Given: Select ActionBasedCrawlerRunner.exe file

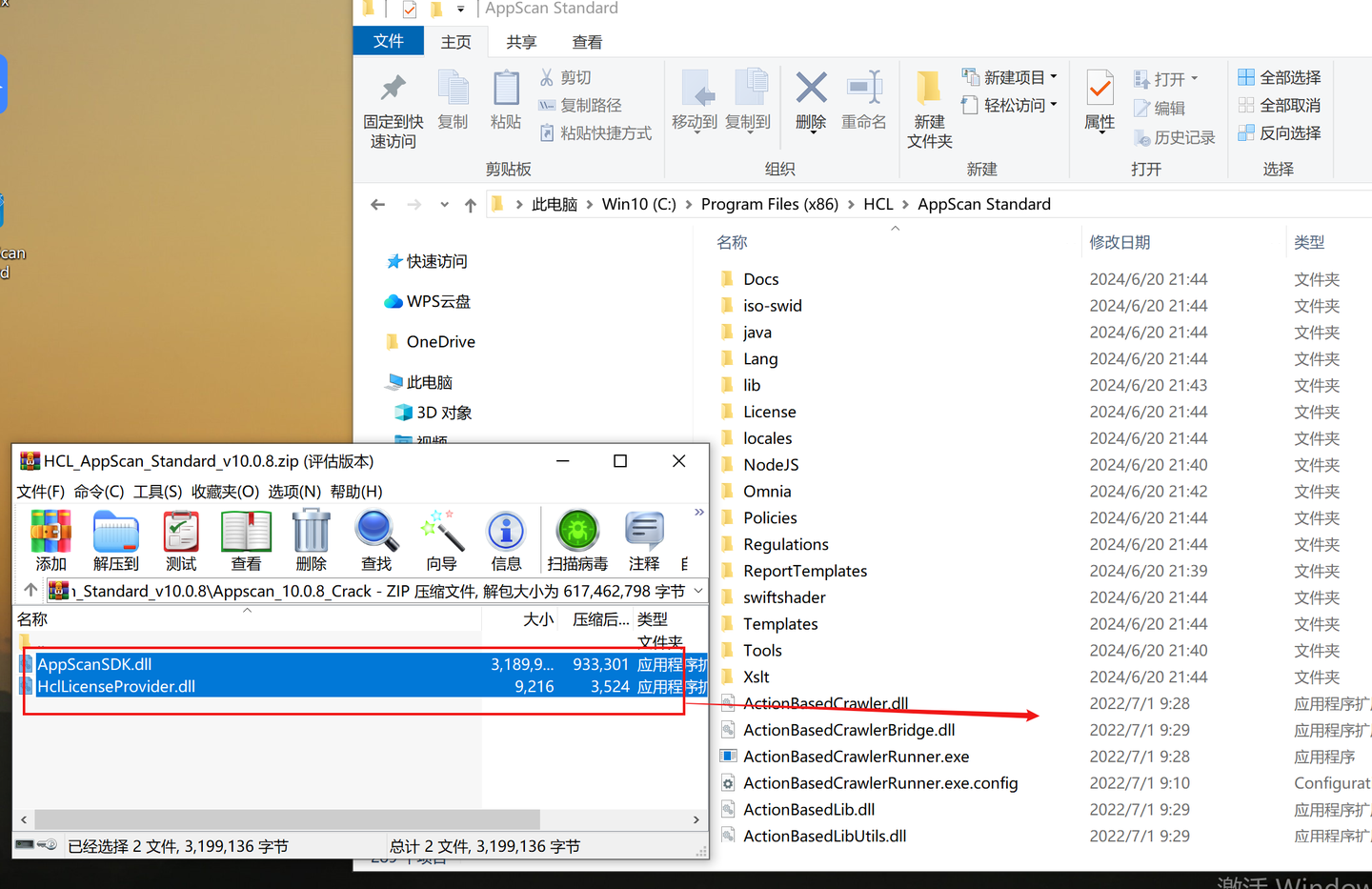Looking at the screenshot, I should 856,757.
